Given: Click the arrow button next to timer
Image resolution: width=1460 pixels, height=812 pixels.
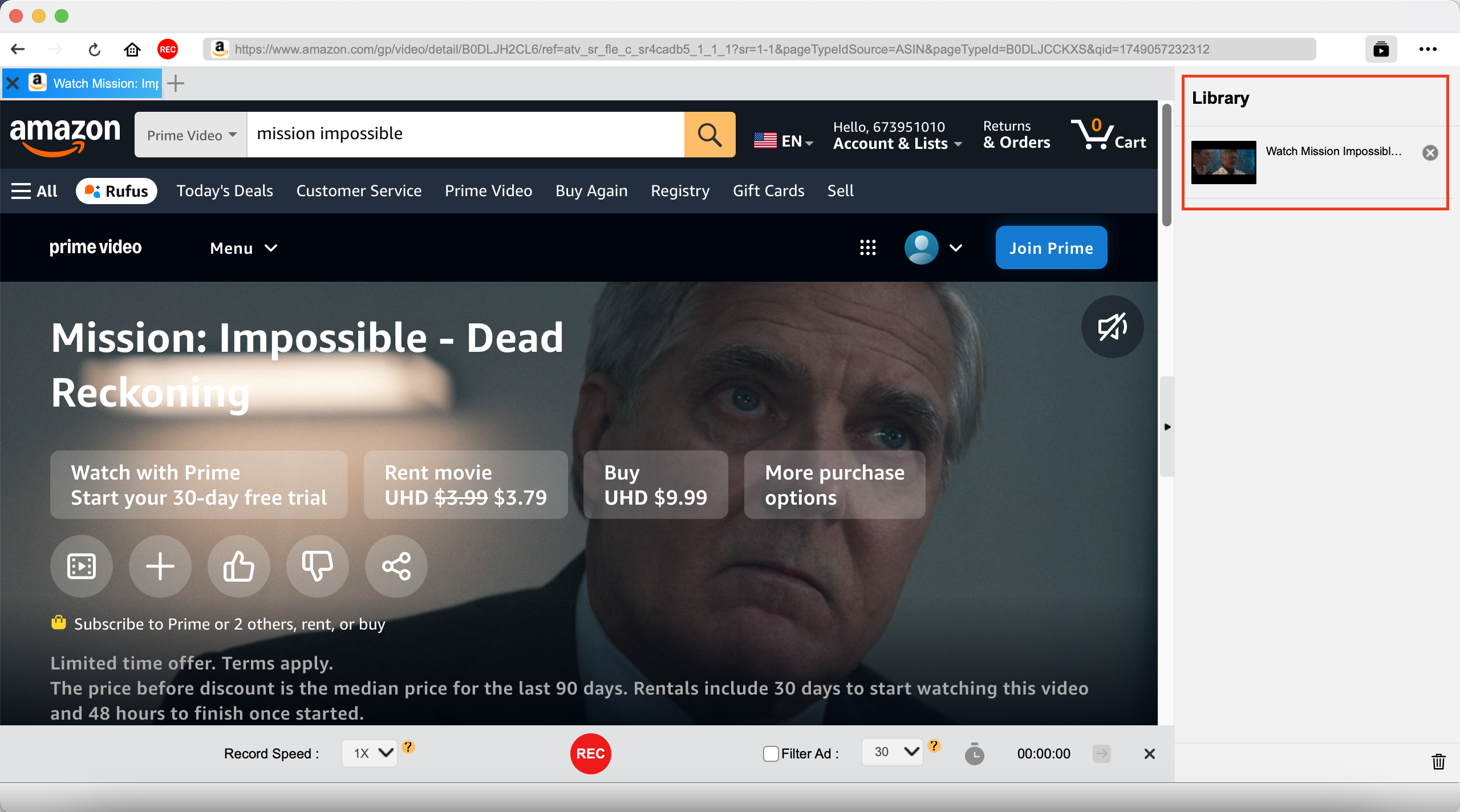Looking at the screenshot, I should click(1102, 754).
